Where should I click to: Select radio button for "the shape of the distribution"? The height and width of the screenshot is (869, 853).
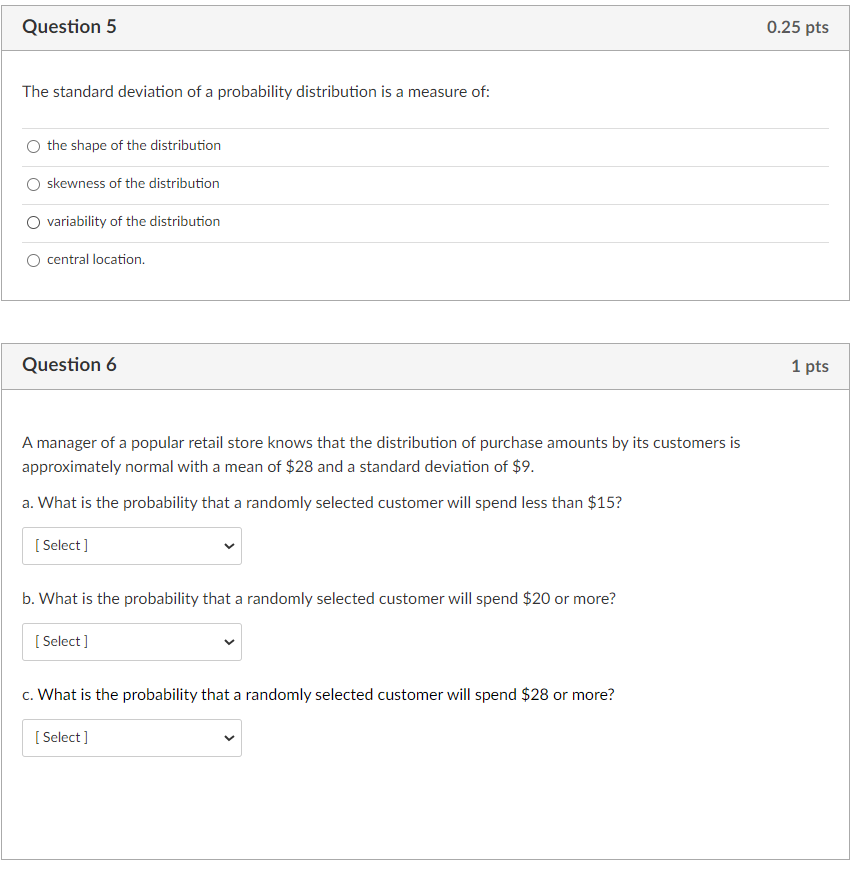[33, 146]
